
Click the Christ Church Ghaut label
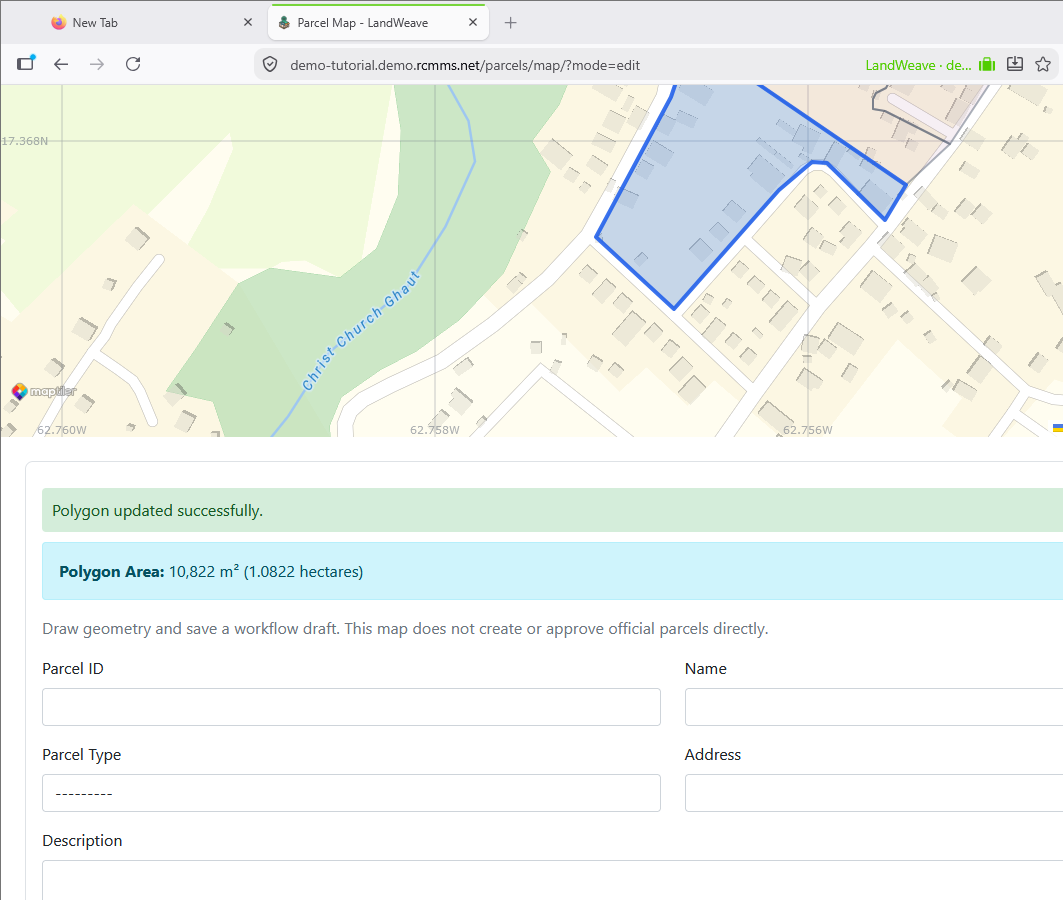coord(361,331)
